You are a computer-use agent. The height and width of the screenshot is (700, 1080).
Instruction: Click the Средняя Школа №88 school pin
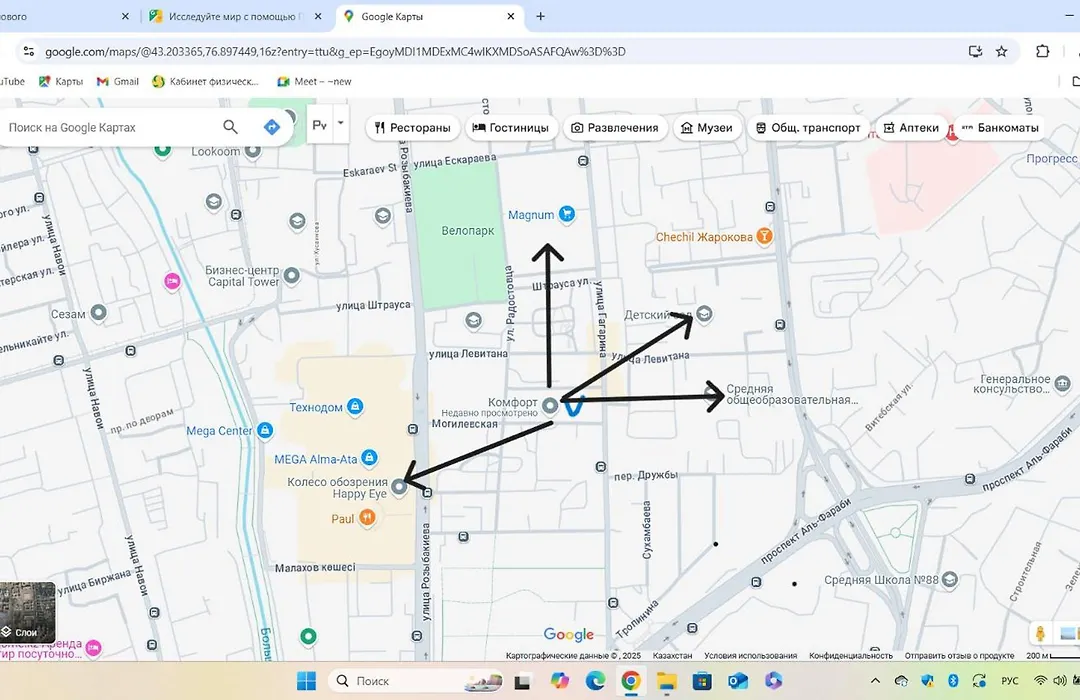click(950, 579)
